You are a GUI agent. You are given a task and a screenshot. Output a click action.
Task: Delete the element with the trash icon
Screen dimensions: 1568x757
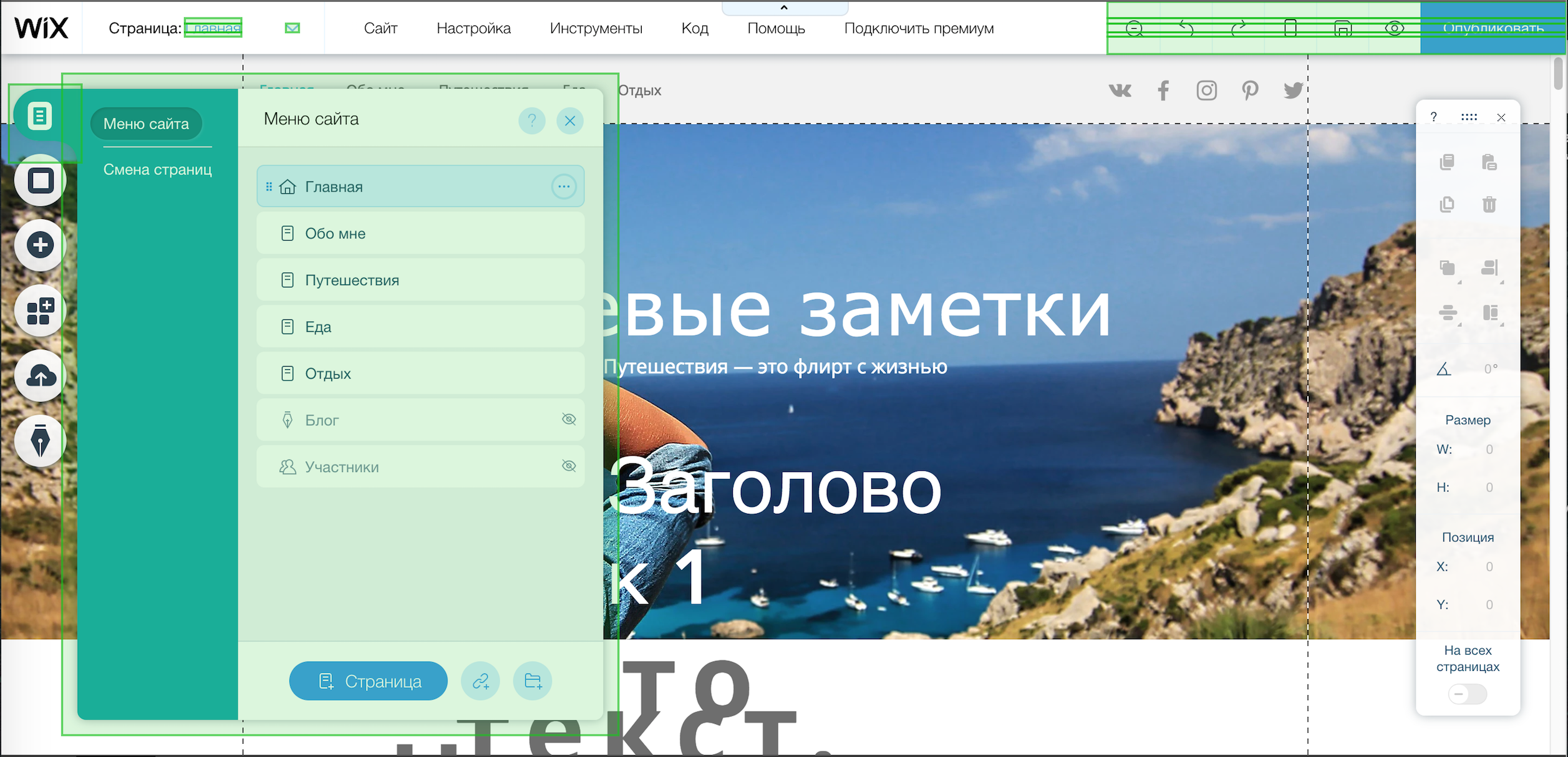1490,204
